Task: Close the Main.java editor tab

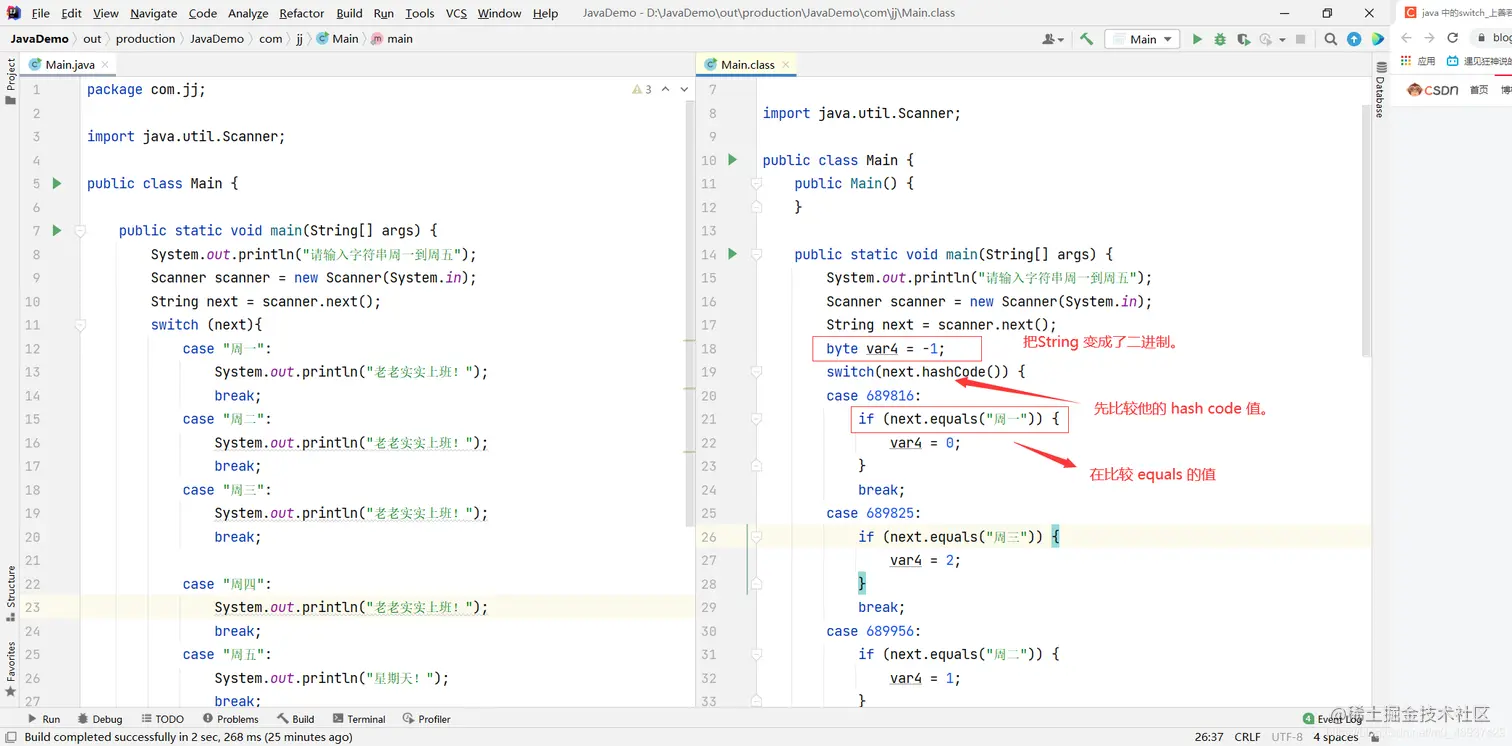Action: pyautogui.click(x=105, y=64)
